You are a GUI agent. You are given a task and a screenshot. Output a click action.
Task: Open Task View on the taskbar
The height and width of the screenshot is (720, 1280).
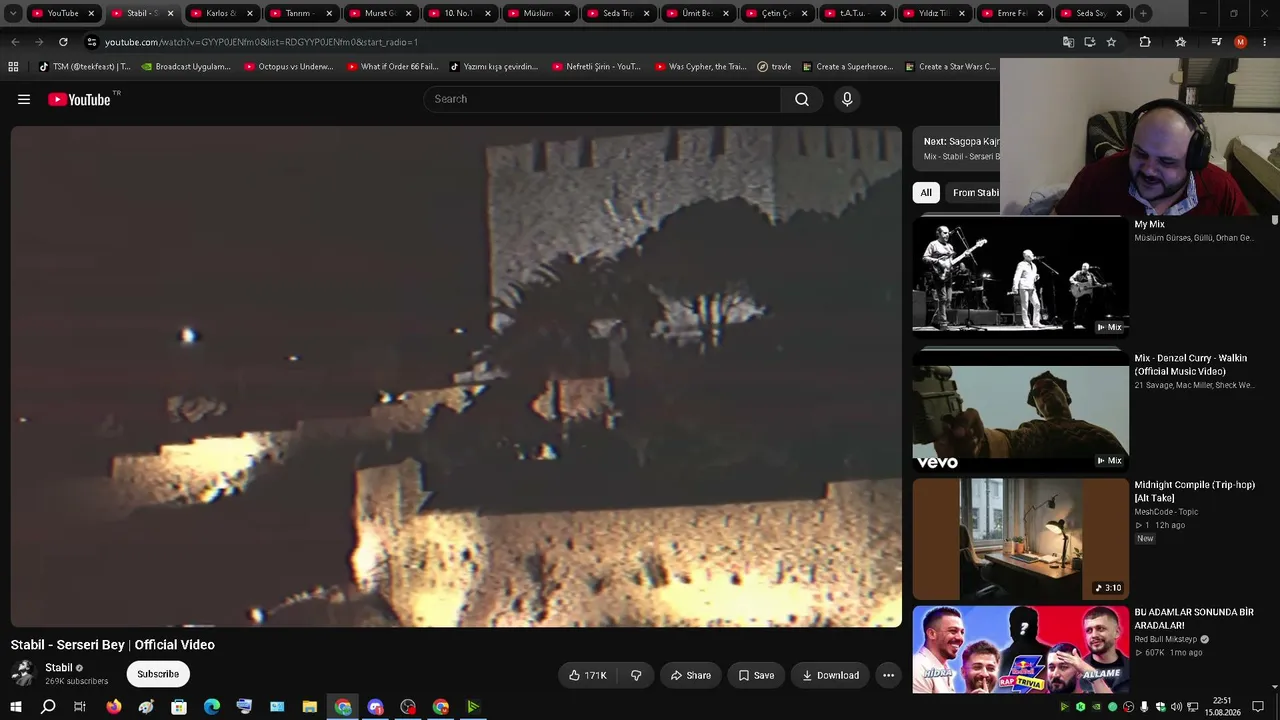[80, 707]
